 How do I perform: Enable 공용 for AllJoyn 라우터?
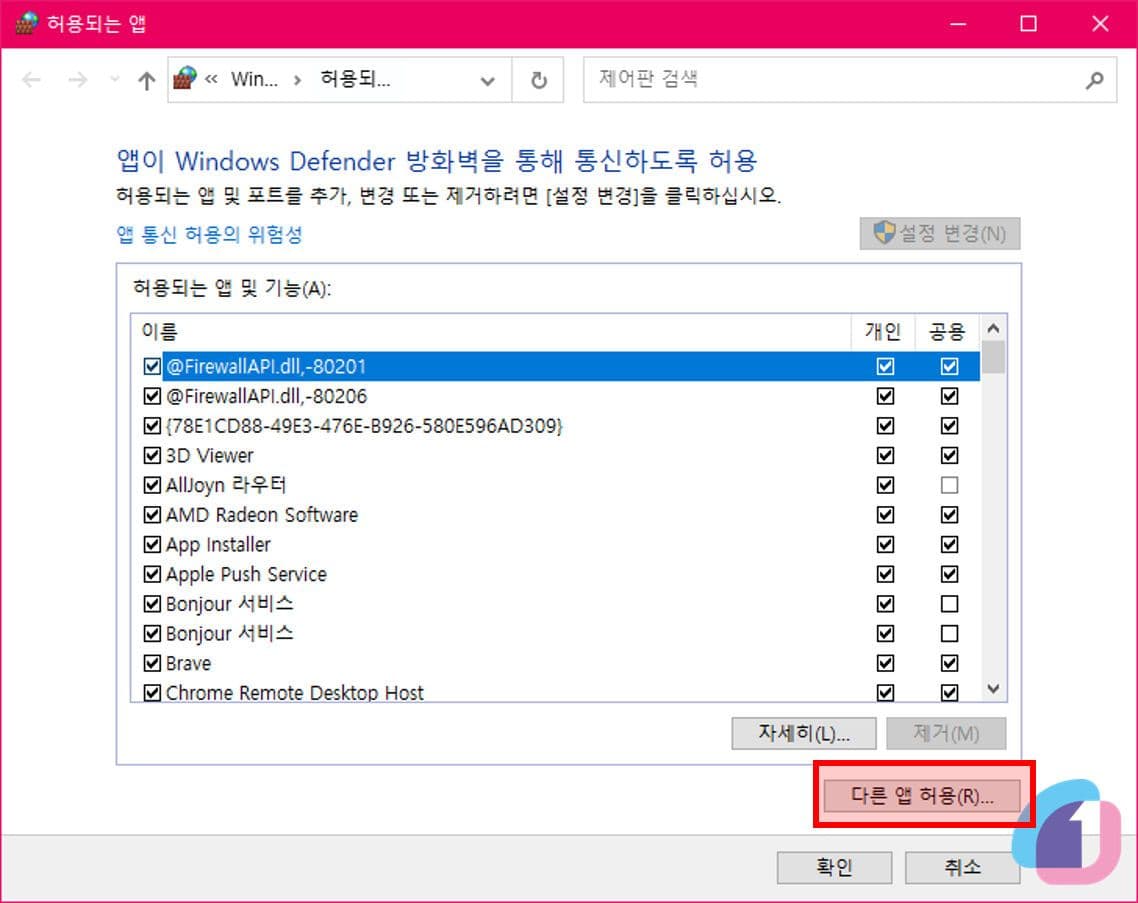point(949,485)
